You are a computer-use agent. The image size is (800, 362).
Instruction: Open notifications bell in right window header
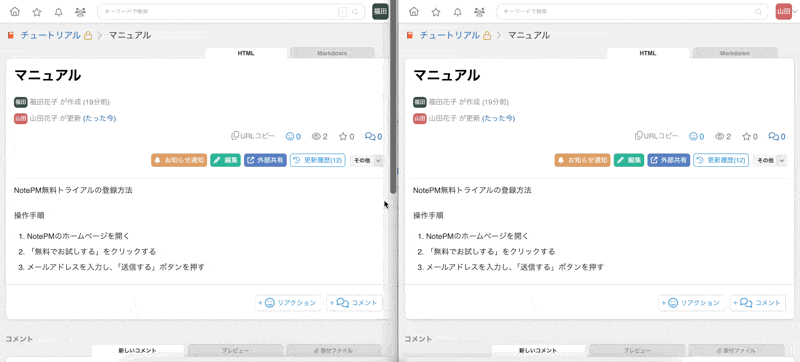click(458, 11)
